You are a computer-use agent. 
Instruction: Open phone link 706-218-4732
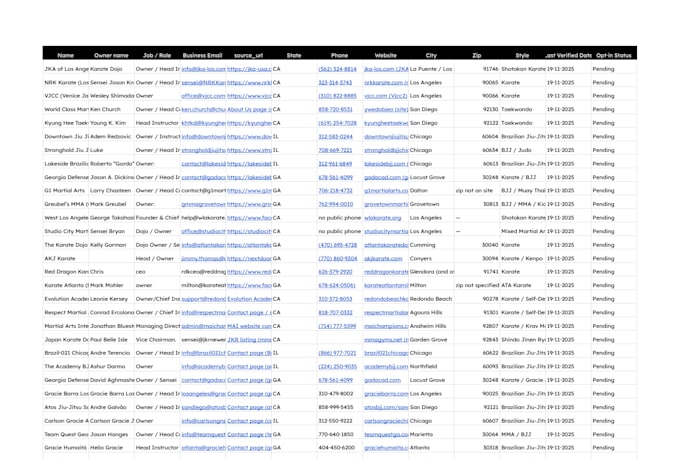335,190
